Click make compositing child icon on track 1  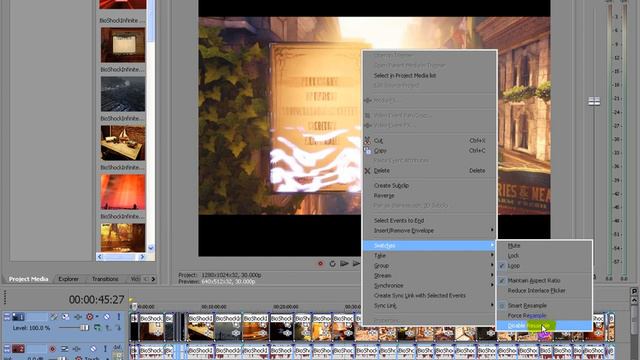coord(118,327)
